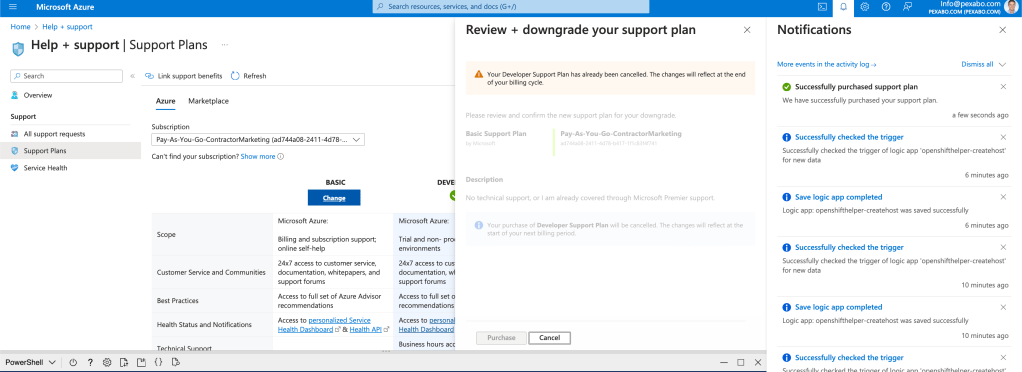1022x372 pixels.
Task: Dismiss 'Successfully checked the trigger' notification from 10 minutes ago
Action: coord(1003,247)
